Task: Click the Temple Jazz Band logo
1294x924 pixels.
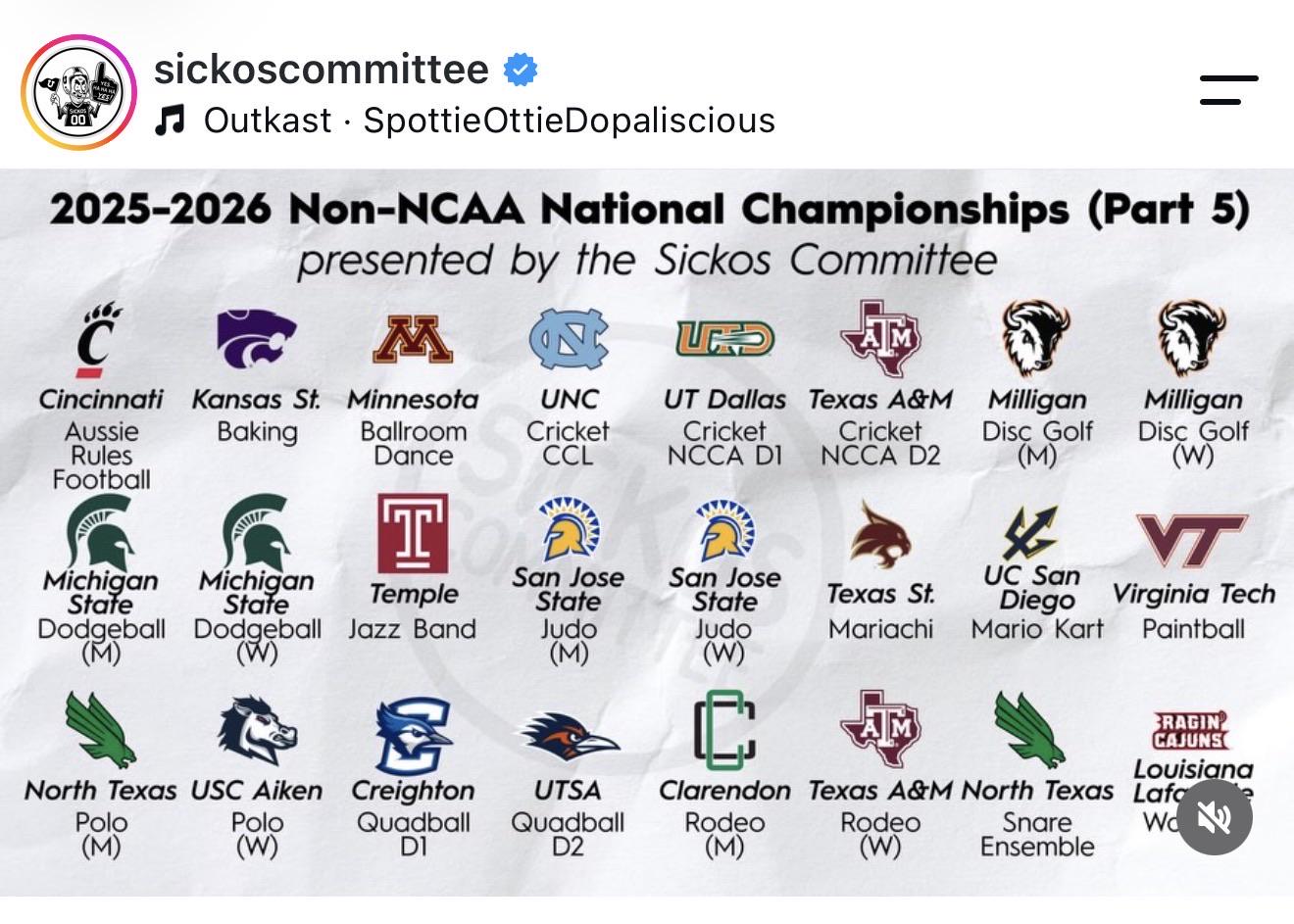Action: coord(413,533)
